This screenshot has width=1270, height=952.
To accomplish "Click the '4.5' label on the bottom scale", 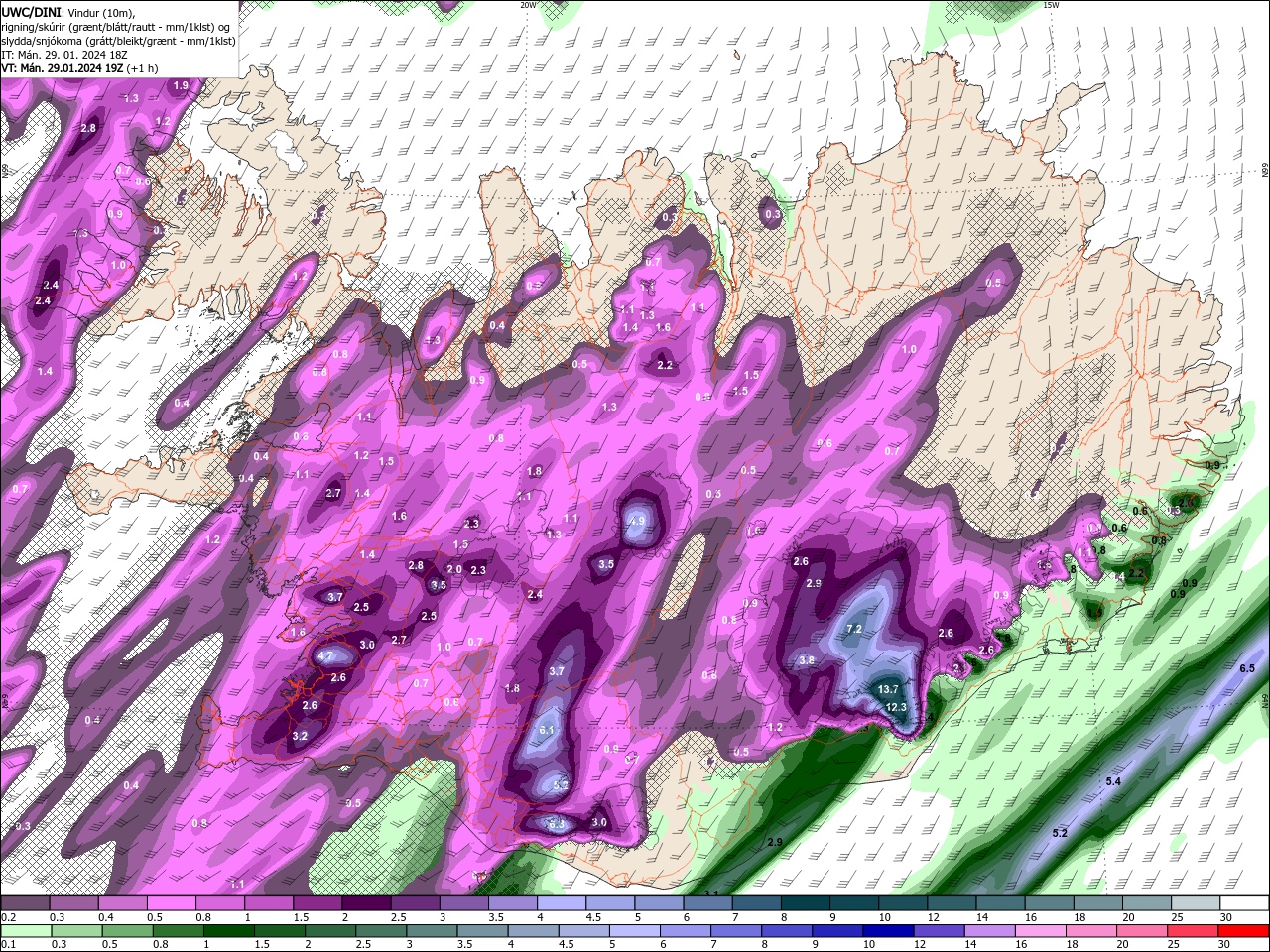I will pyautogui.click(x=567, y=945).
